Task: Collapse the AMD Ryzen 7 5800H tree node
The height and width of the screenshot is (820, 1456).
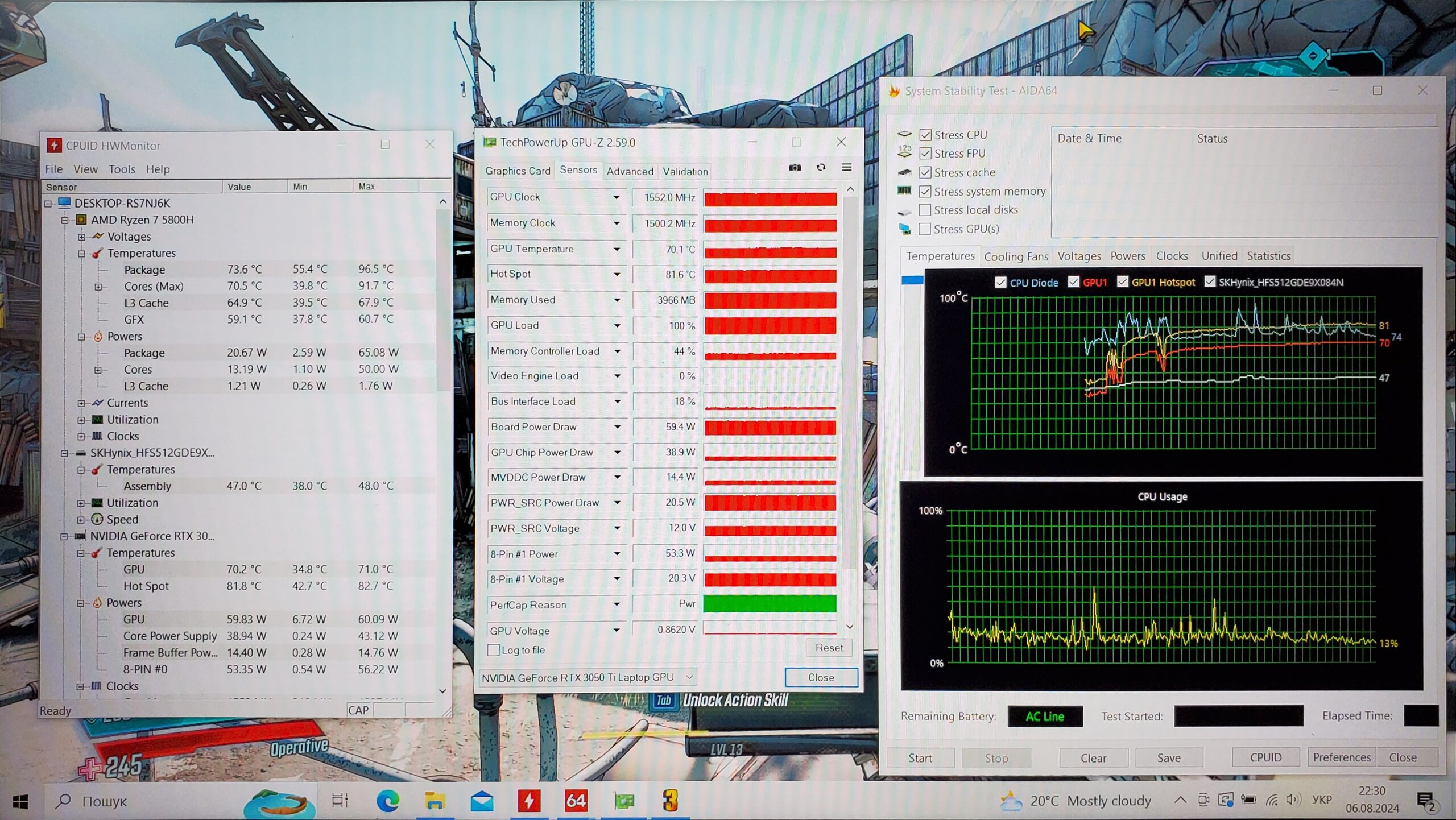Action: click(x=65, y=220)
